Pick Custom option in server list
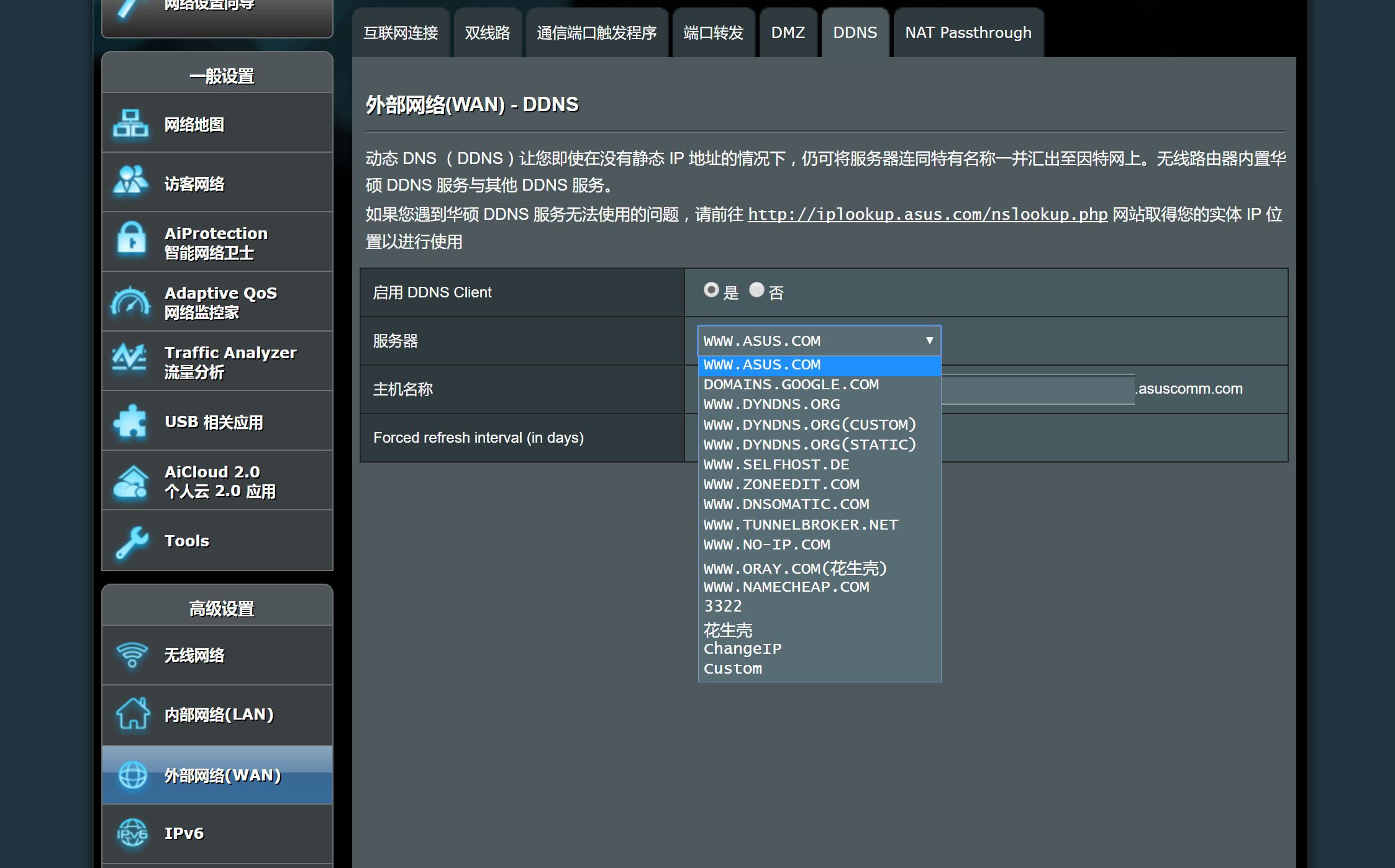 [733, 669]
